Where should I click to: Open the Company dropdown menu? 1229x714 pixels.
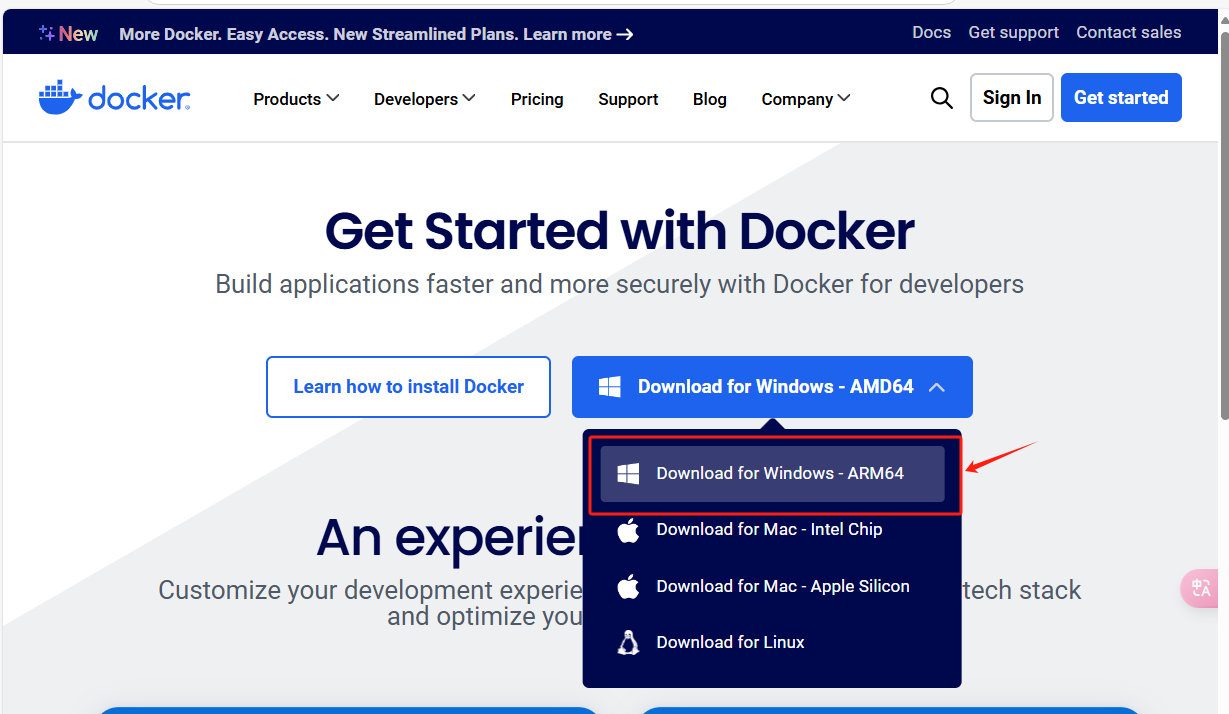[805, 99]
